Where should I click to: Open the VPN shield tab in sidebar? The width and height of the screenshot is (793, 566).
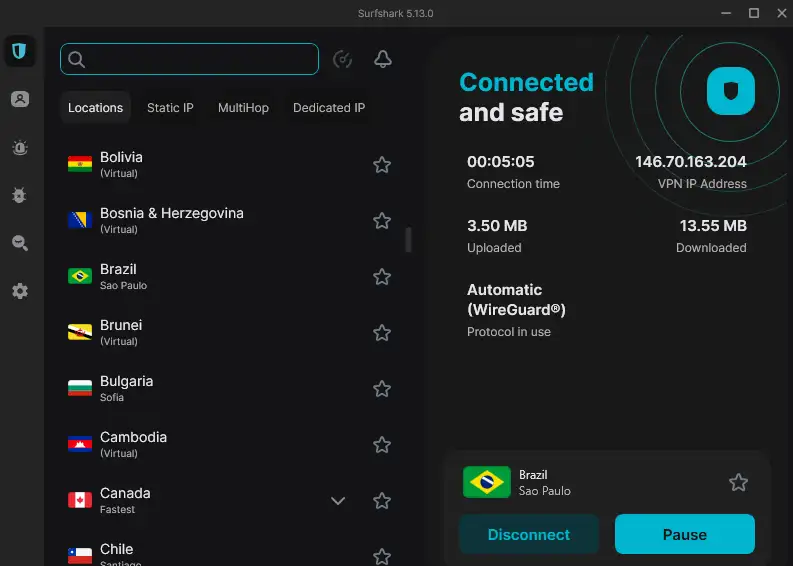pos(20,51)
